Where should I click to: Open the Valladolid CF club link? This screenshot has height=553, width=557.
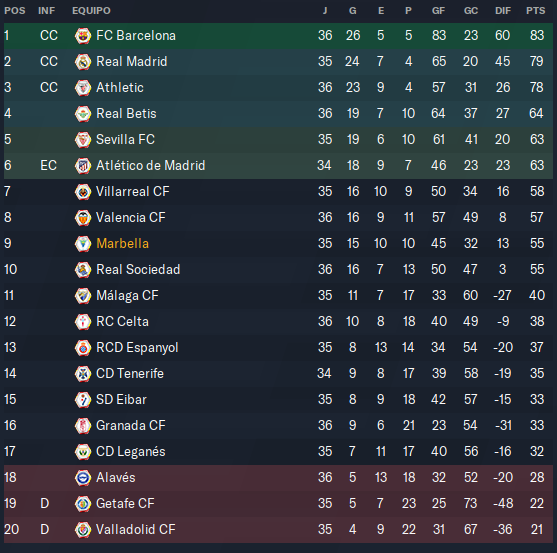click(136, 530)
